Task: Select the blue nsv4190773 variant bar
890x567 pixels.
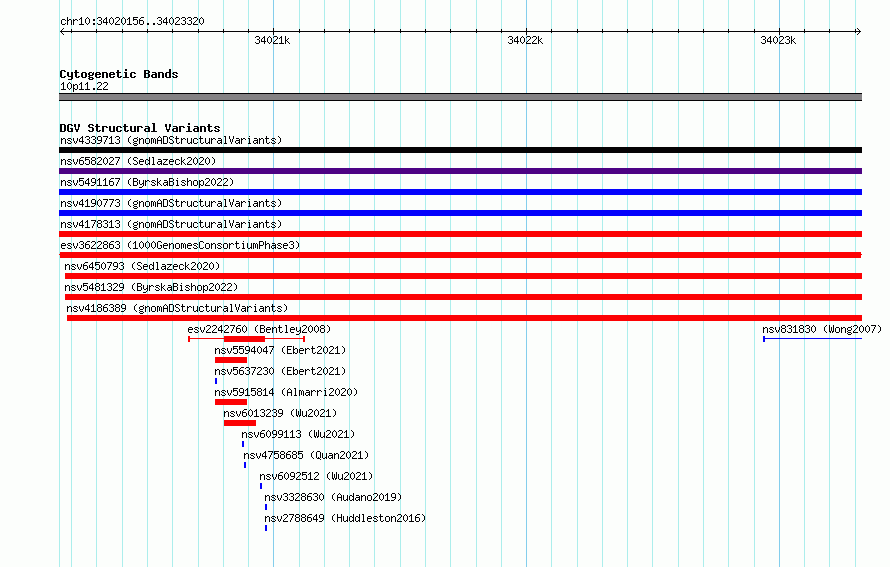Action: 460,213
